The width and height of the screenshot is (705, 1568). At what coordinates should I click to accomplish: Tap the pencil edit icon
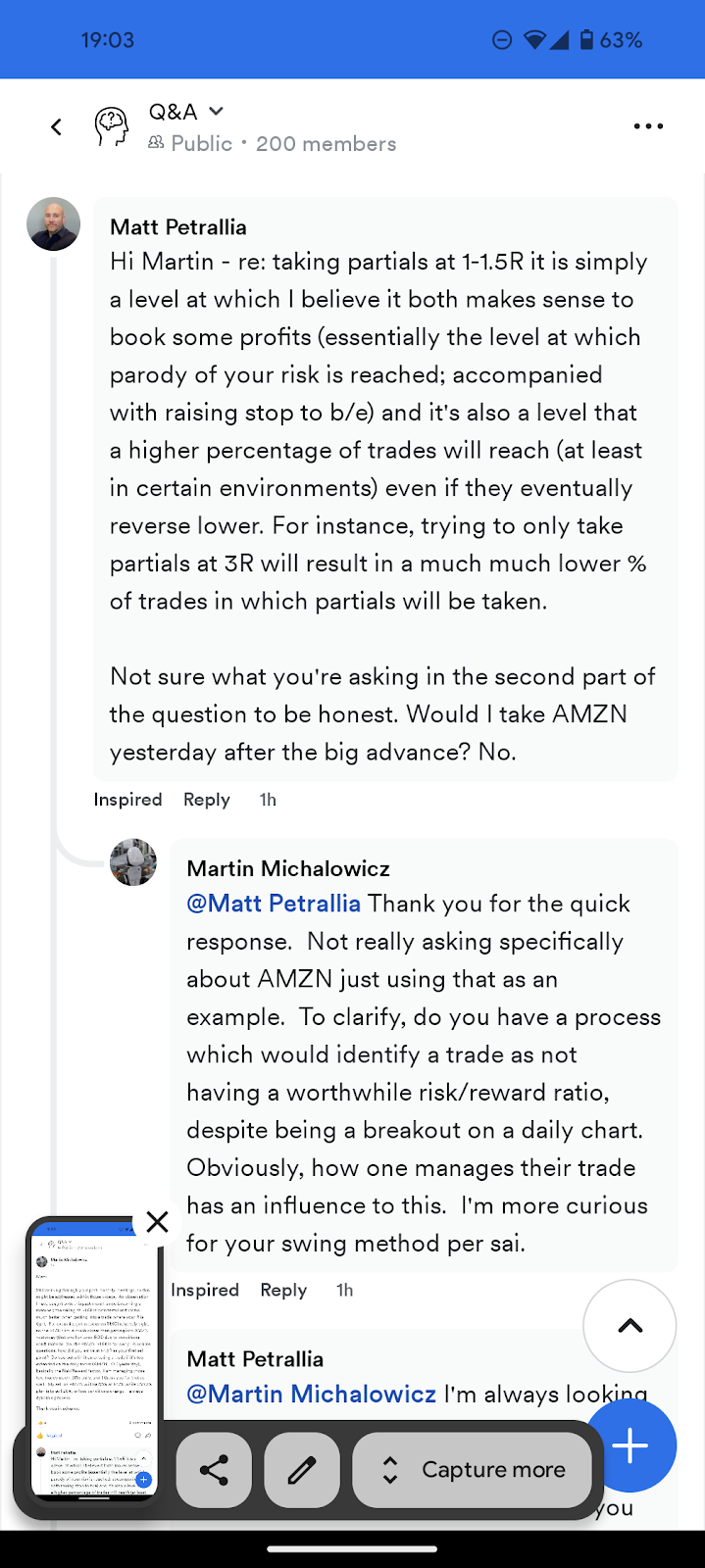pyautogui.click(x=302, y=1470)
